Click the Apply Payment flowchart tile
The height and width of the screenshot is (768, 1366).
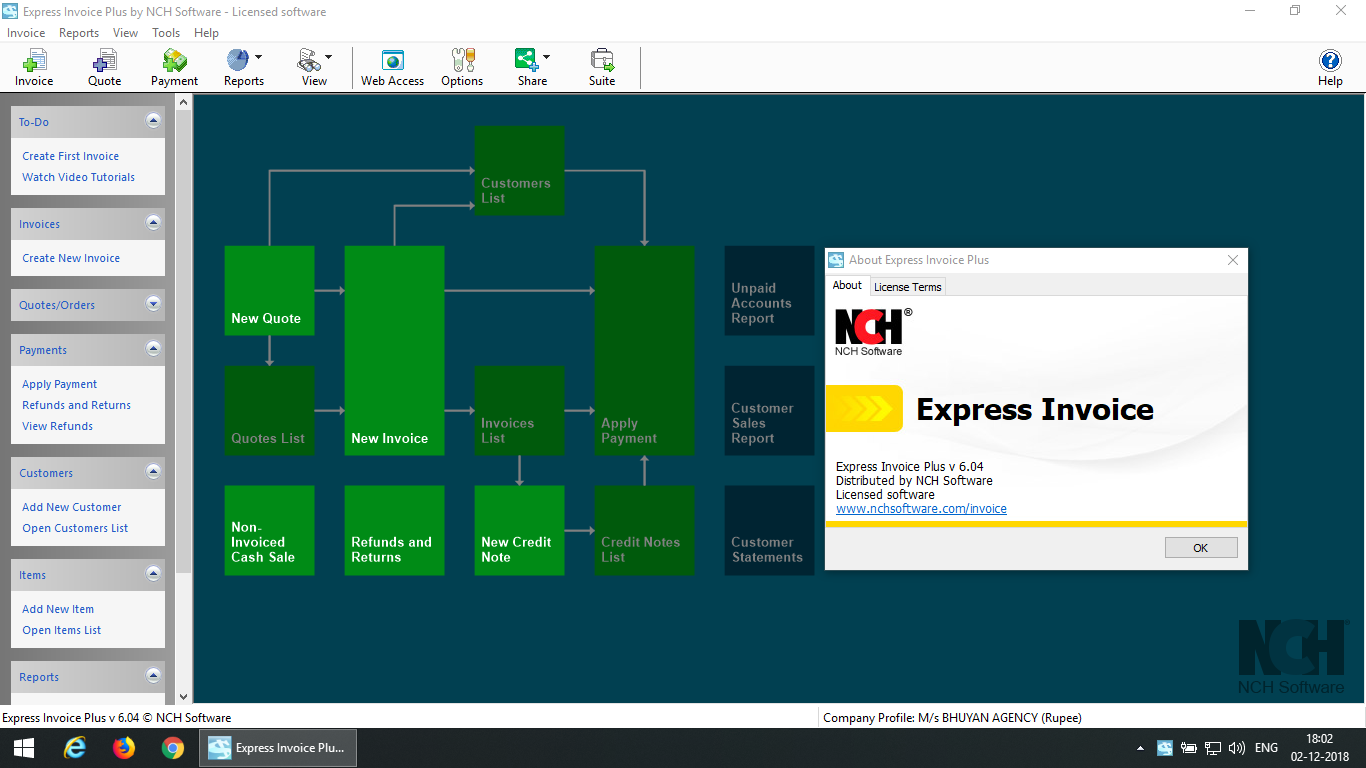pyautogui.click(x=644, y=350)
